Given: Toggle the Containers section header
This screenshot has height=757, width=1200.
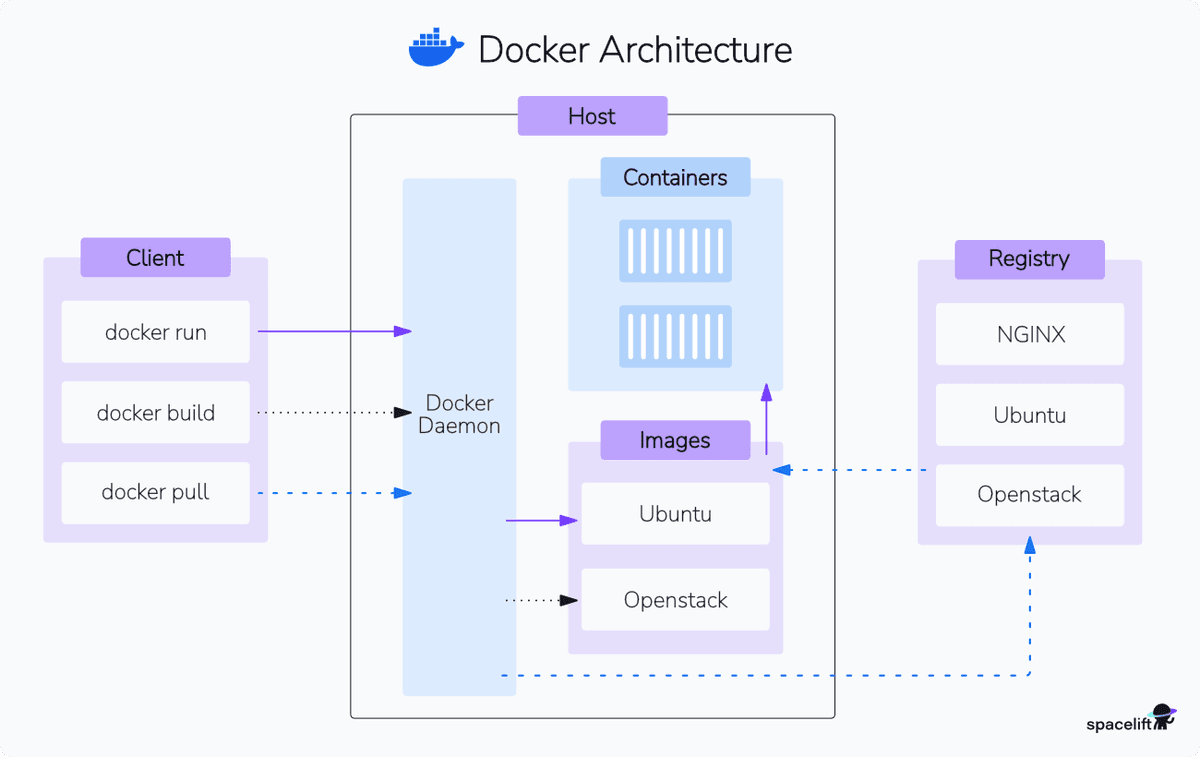Looking at the screenshot, I should click(x=675, y=177).
